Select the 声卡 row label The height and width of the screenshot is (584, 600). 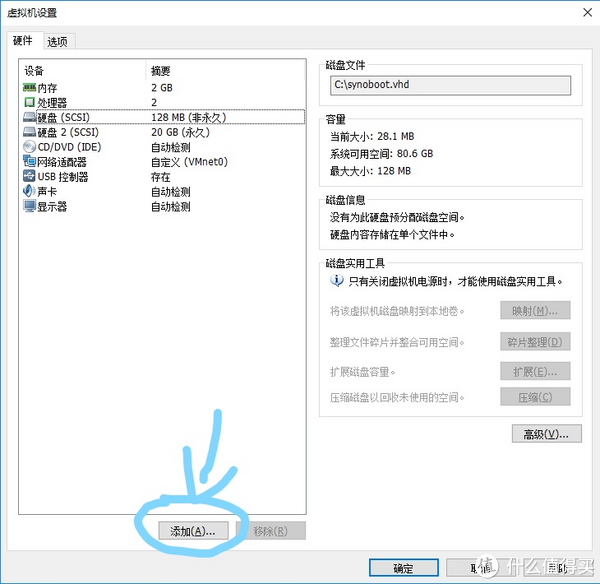[47, 191]
